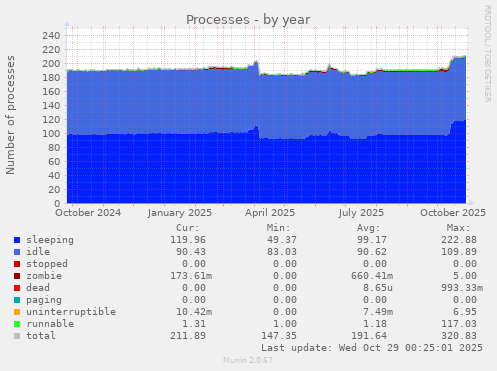Click the 'July 2025' x-axis label
This screenshot has height=371, width=497.
tap(361, 213)
